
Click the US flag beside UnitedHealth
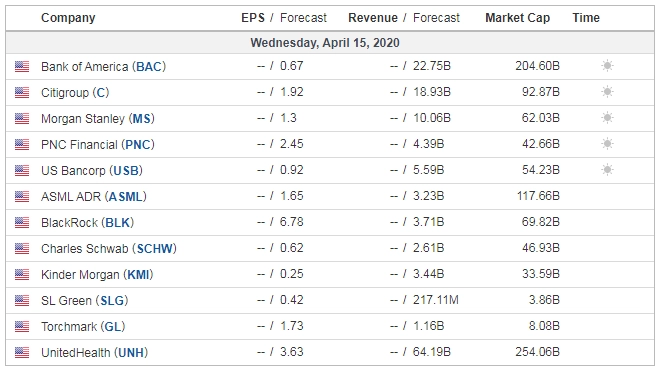click(x=22, y=353)
